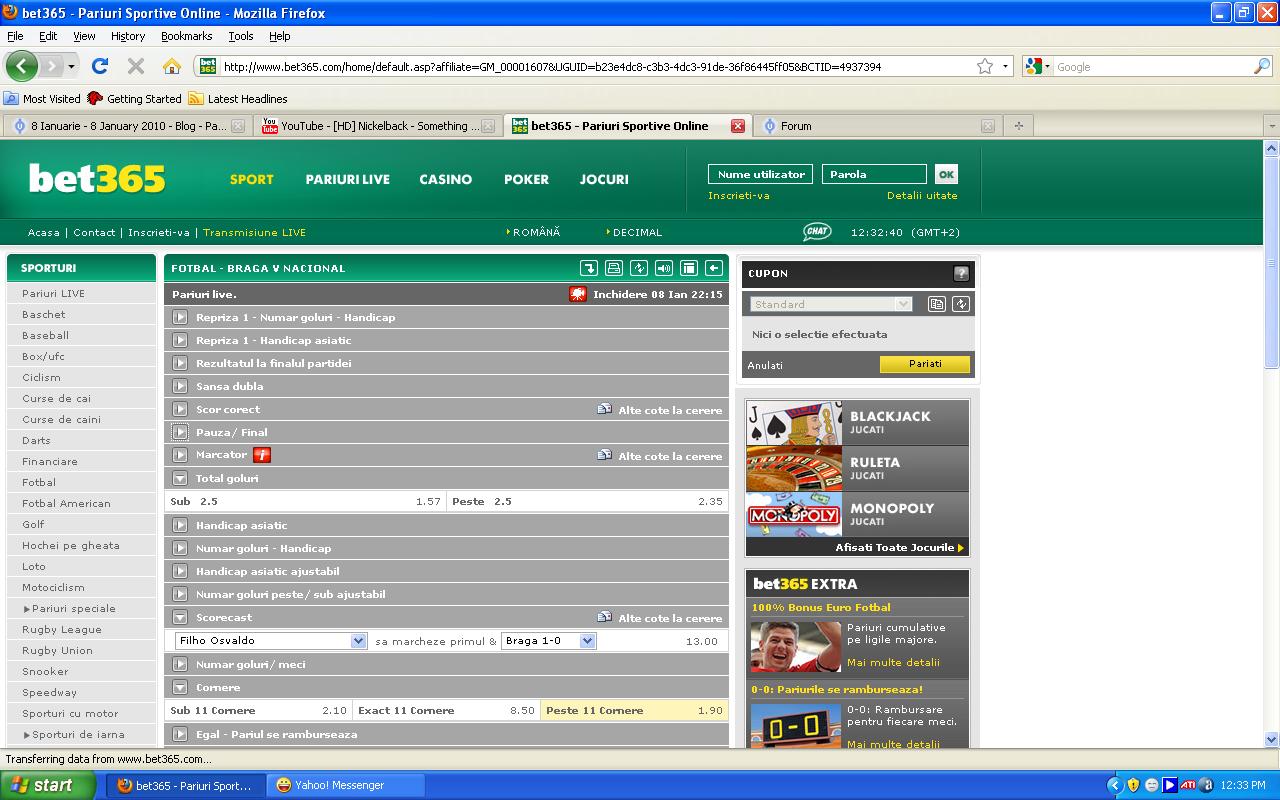Expand Rezultatul la finalul partidei
Viewport: 1280px width, 800px height.
(x=180, y=363)
